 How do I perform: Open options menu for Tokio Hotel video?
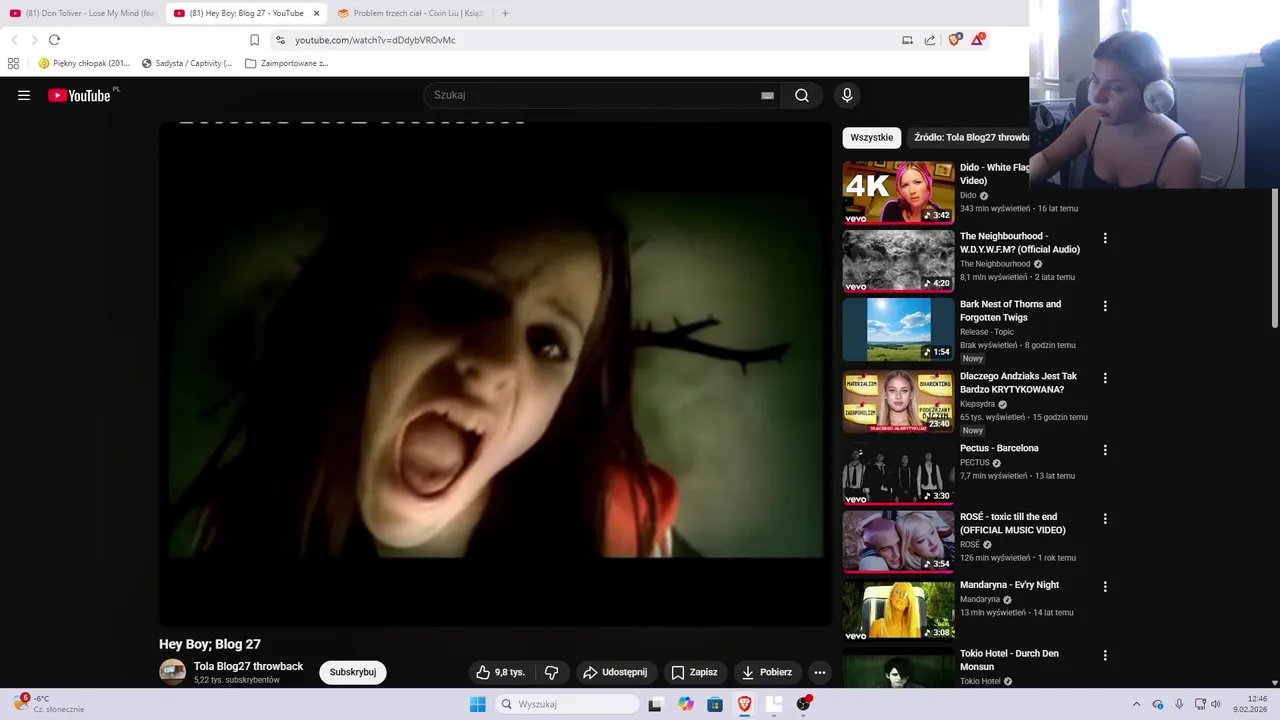(x=1105, y=655)
